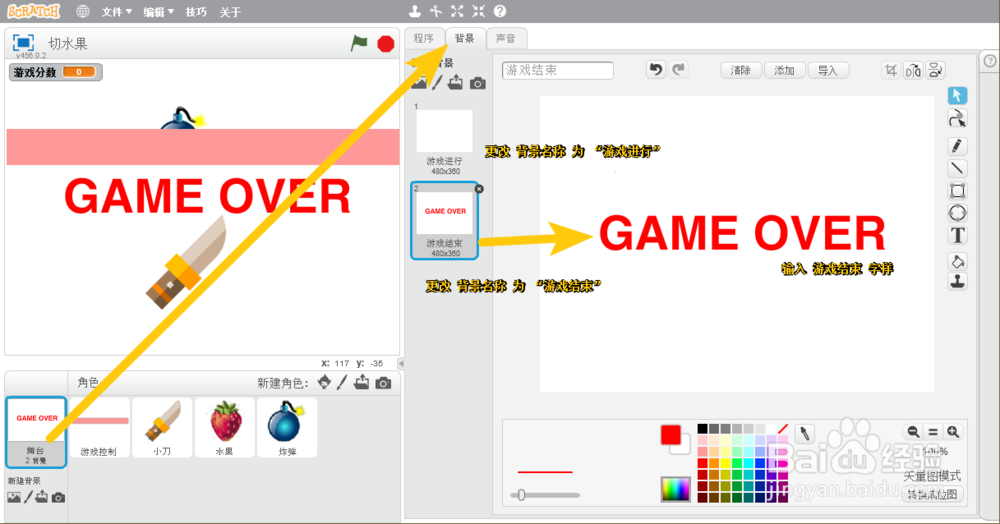Open 技巧 tips menu
The height and width of the screenshot is (524, 1000).
point(196,12)
